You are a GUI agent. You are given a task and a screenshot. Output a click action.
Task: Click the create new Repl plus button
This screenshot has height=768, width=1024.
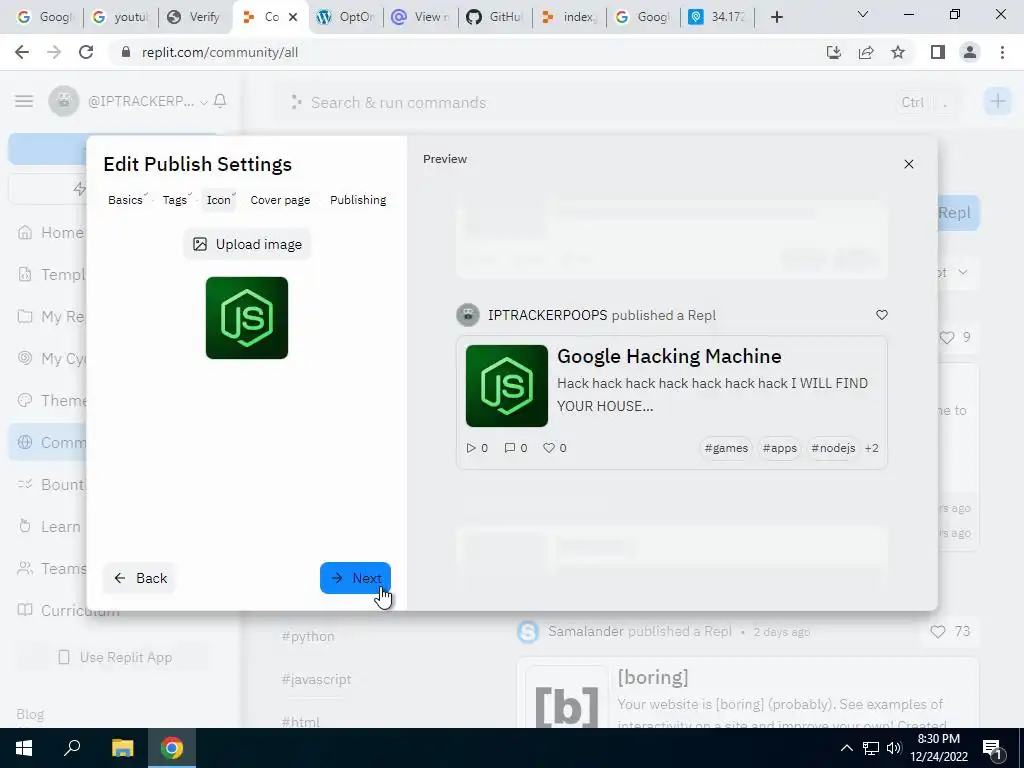coord(997,101)
